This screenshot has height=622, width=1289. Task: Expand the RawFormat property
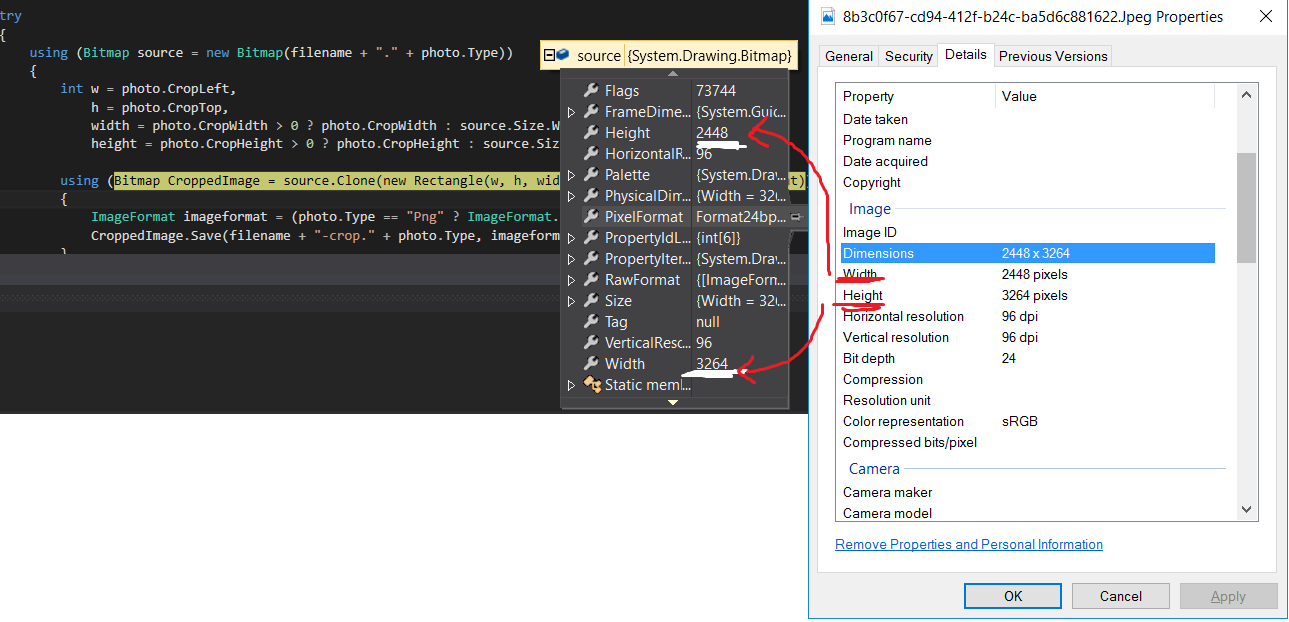click(x=573, y=279)
